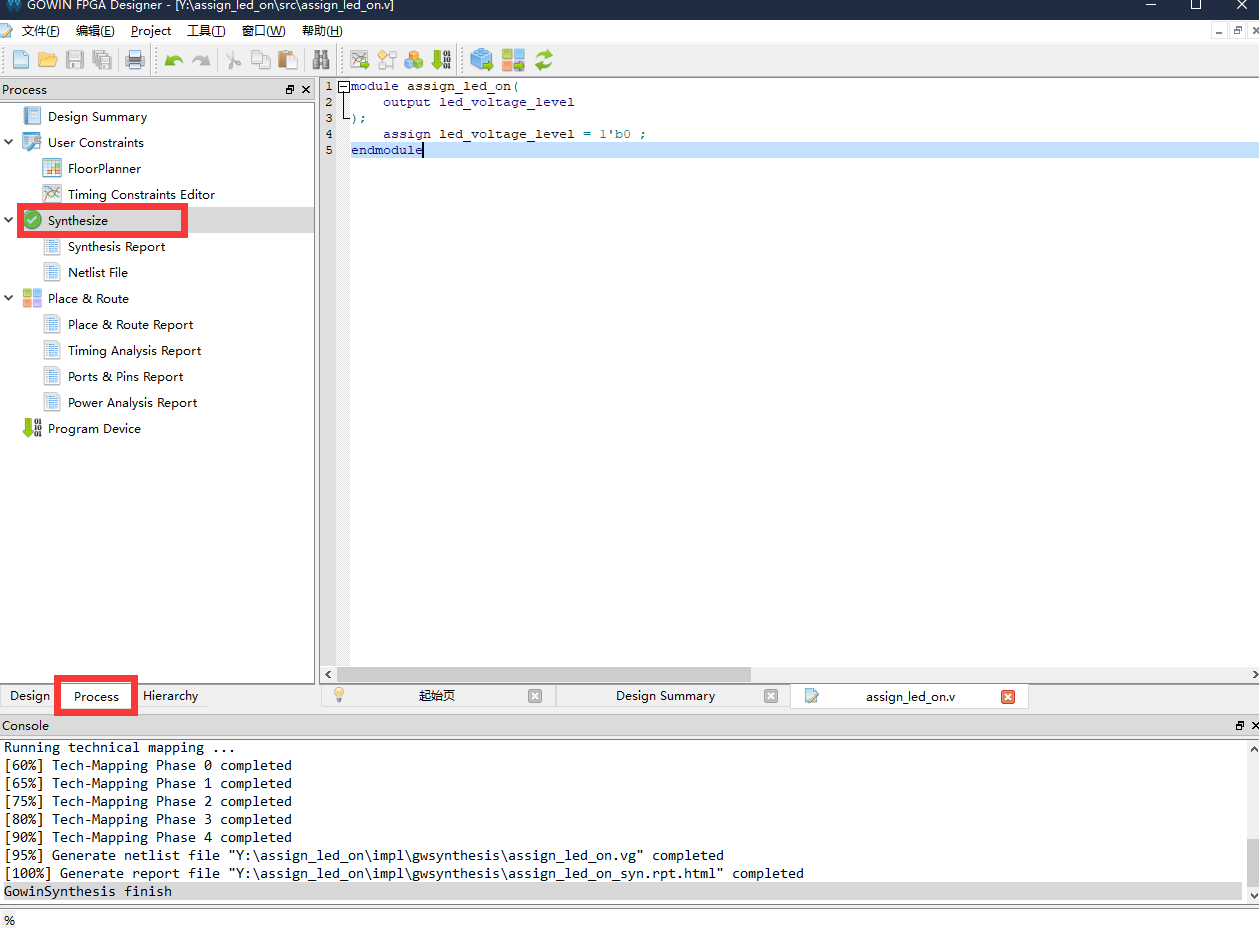This screenshot has width=1259, height=928.
Task: Float the Process panel
Action: [290, 90]
